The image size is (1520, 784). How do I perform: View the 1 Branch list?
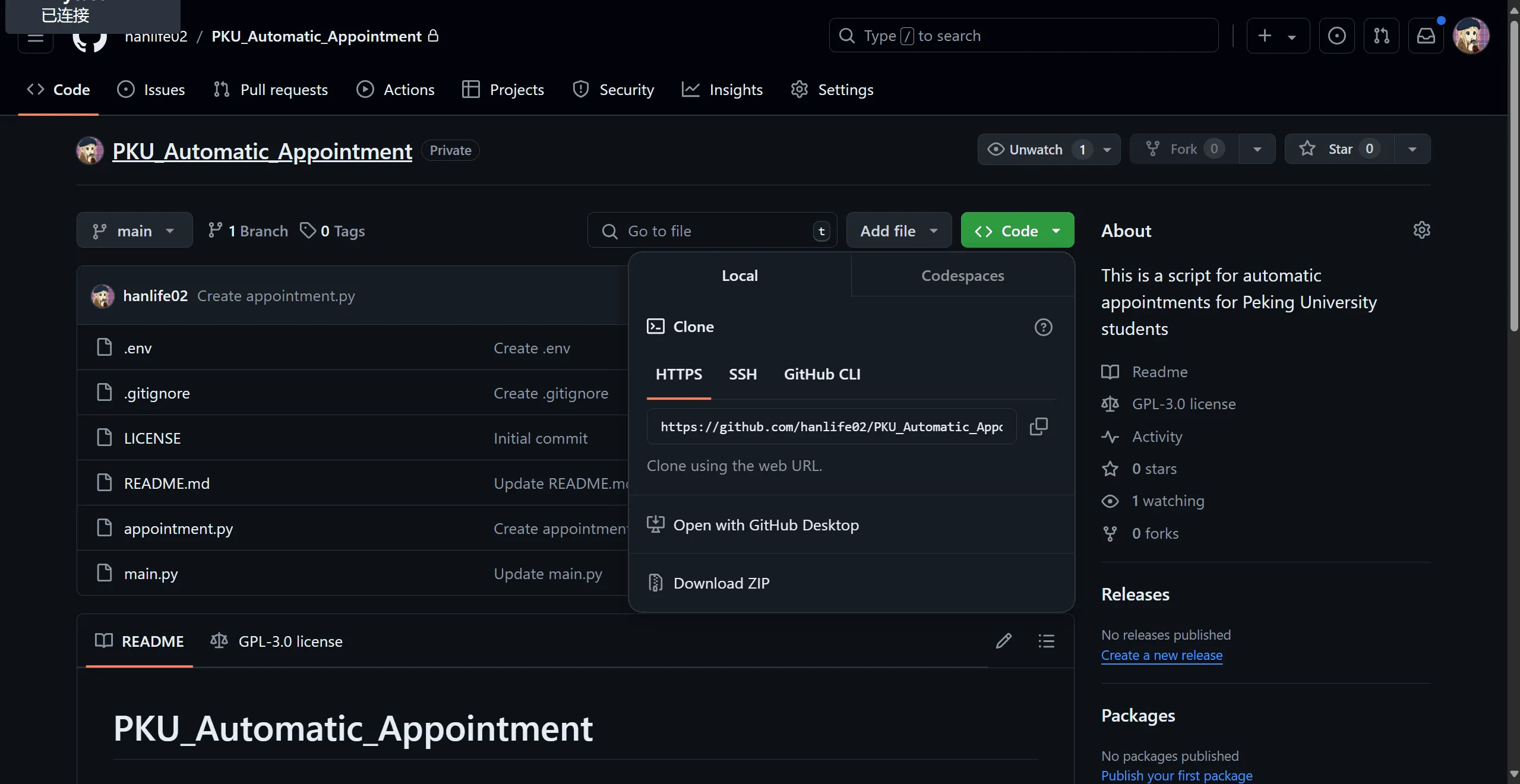pyautogui.click(x=248, y=230)
